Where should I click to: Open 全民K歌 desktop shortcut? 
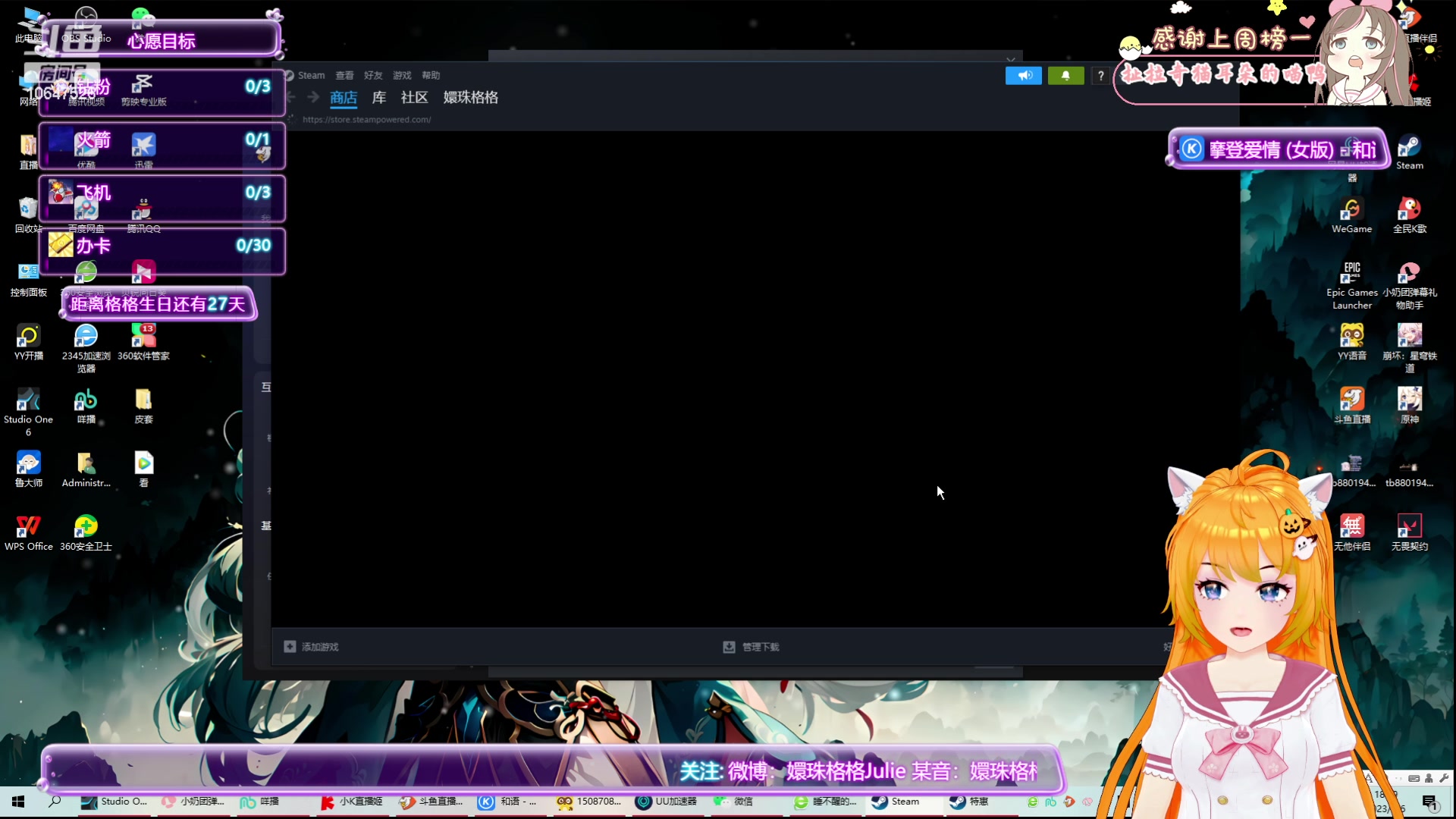click(x=1409, y=215)
